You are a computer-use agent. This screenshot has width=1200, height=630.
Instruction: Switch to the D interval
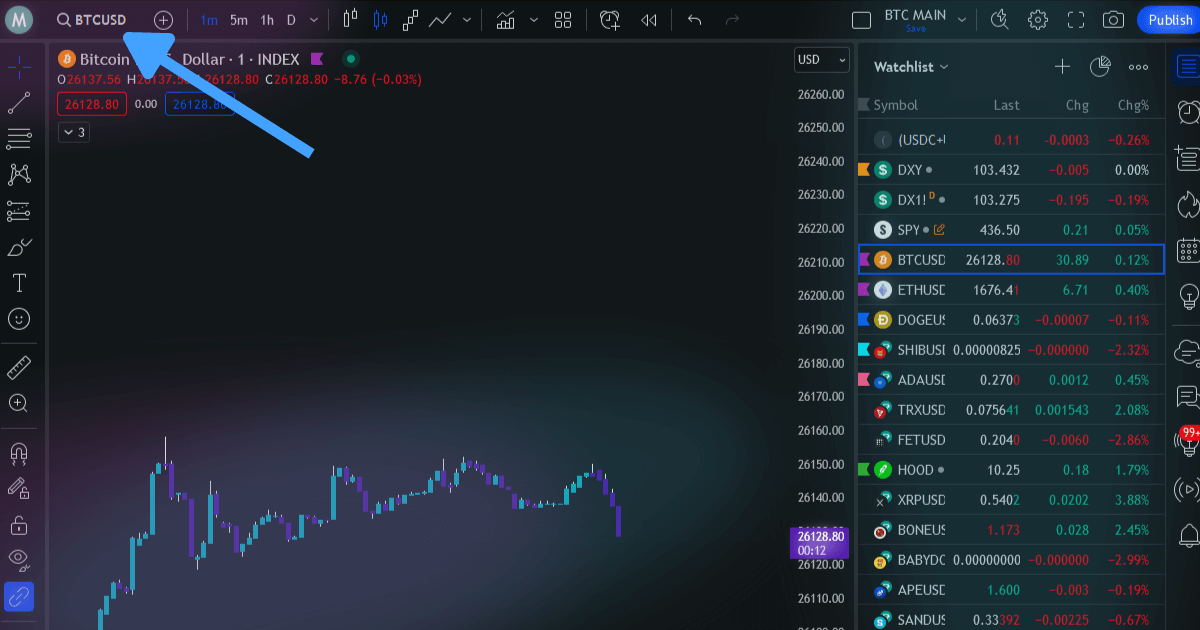pos(291,20)
